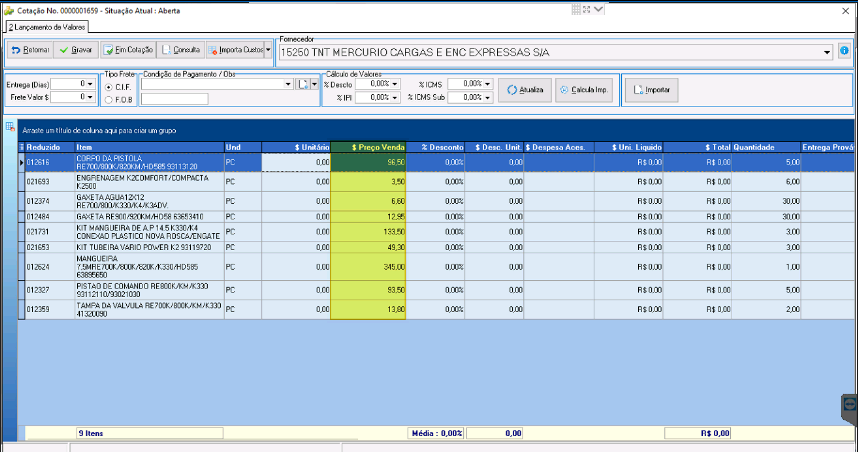This screenshot has height=452, width=858.
Task: Expand the Importa Custos dropdown arrow
Action: coord(268,50)
